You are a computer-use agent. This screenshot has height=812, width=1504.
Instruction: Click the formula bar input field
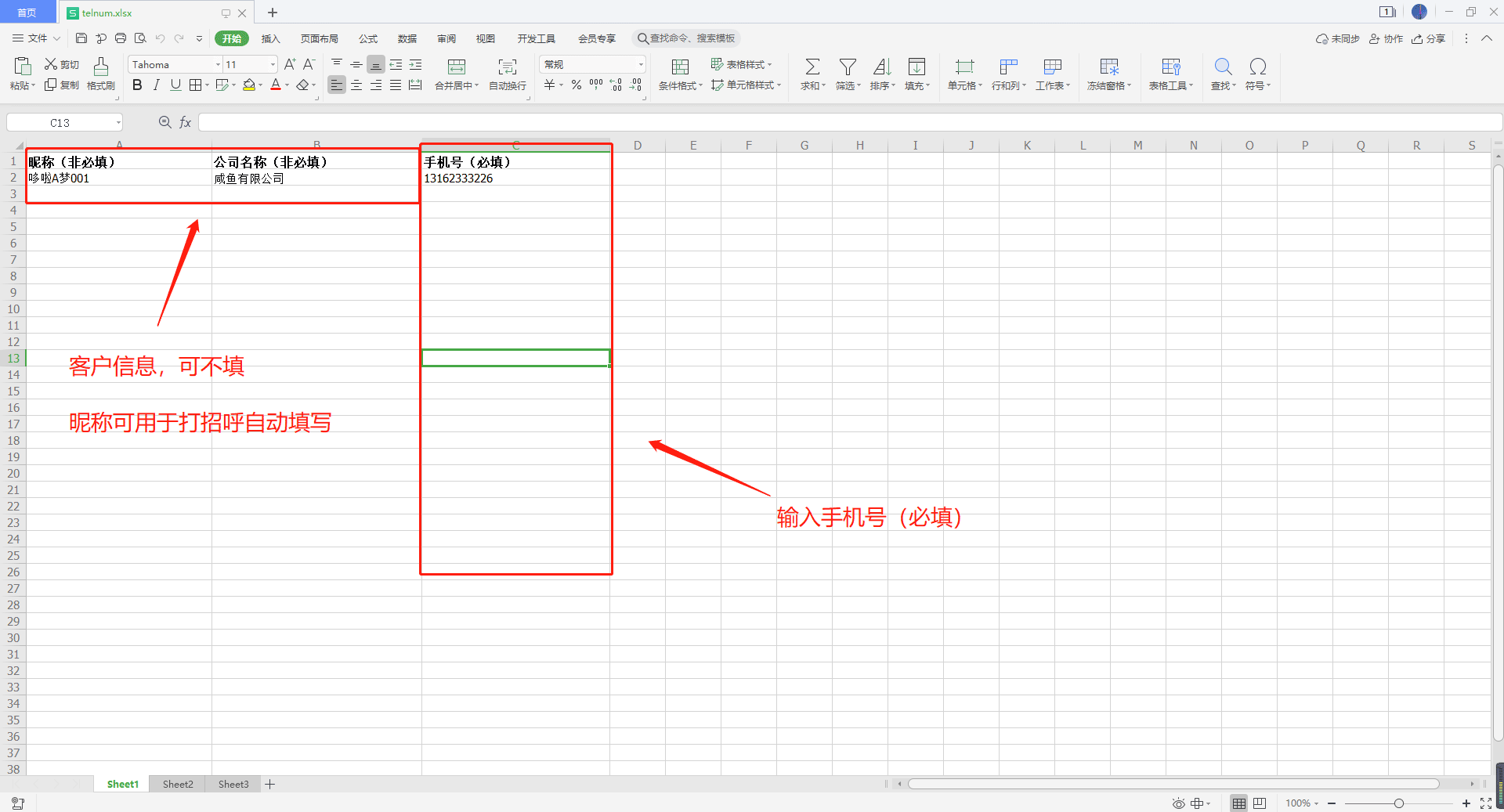pos(846,122)
